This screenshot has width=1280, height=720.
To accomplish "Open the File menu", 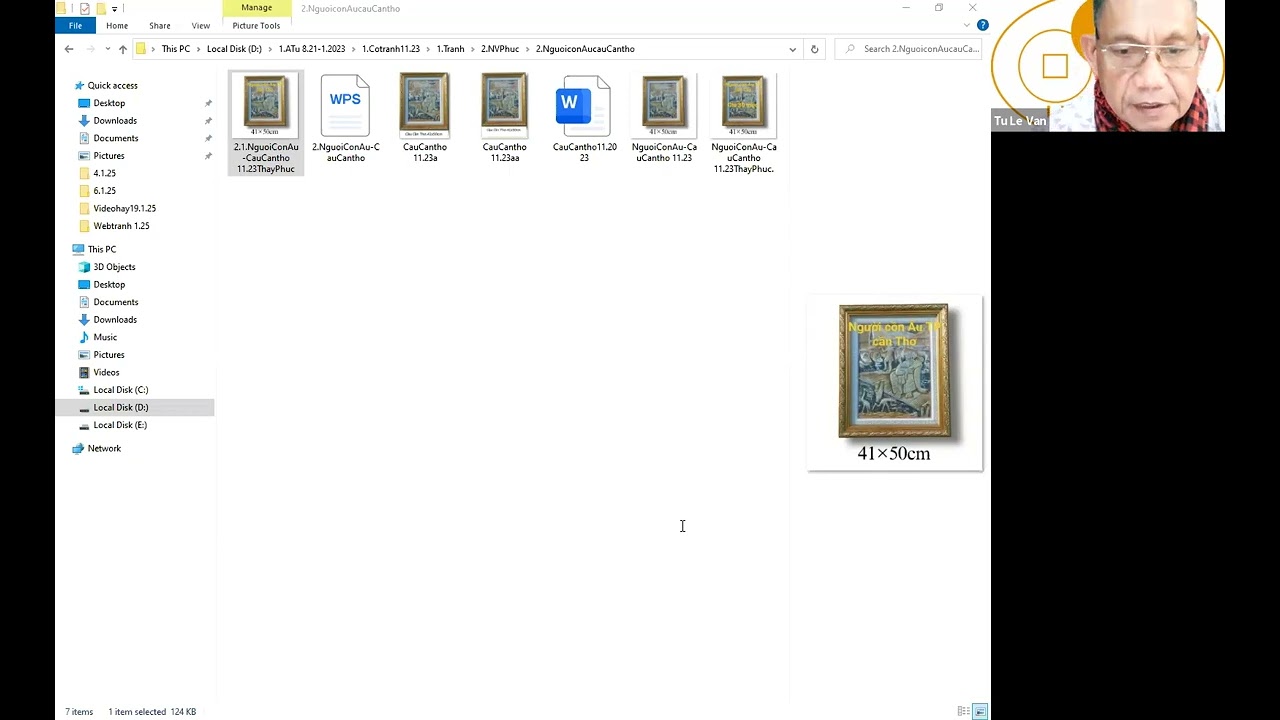I will [75, 25].
